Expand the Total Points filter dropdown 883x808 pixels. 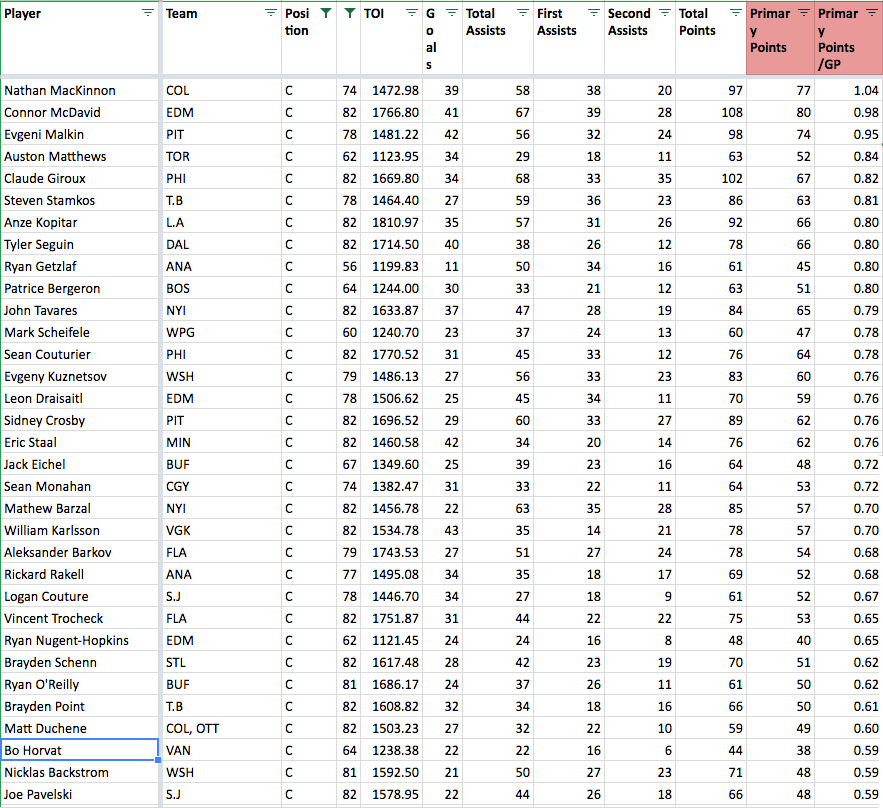click(735, 13)
